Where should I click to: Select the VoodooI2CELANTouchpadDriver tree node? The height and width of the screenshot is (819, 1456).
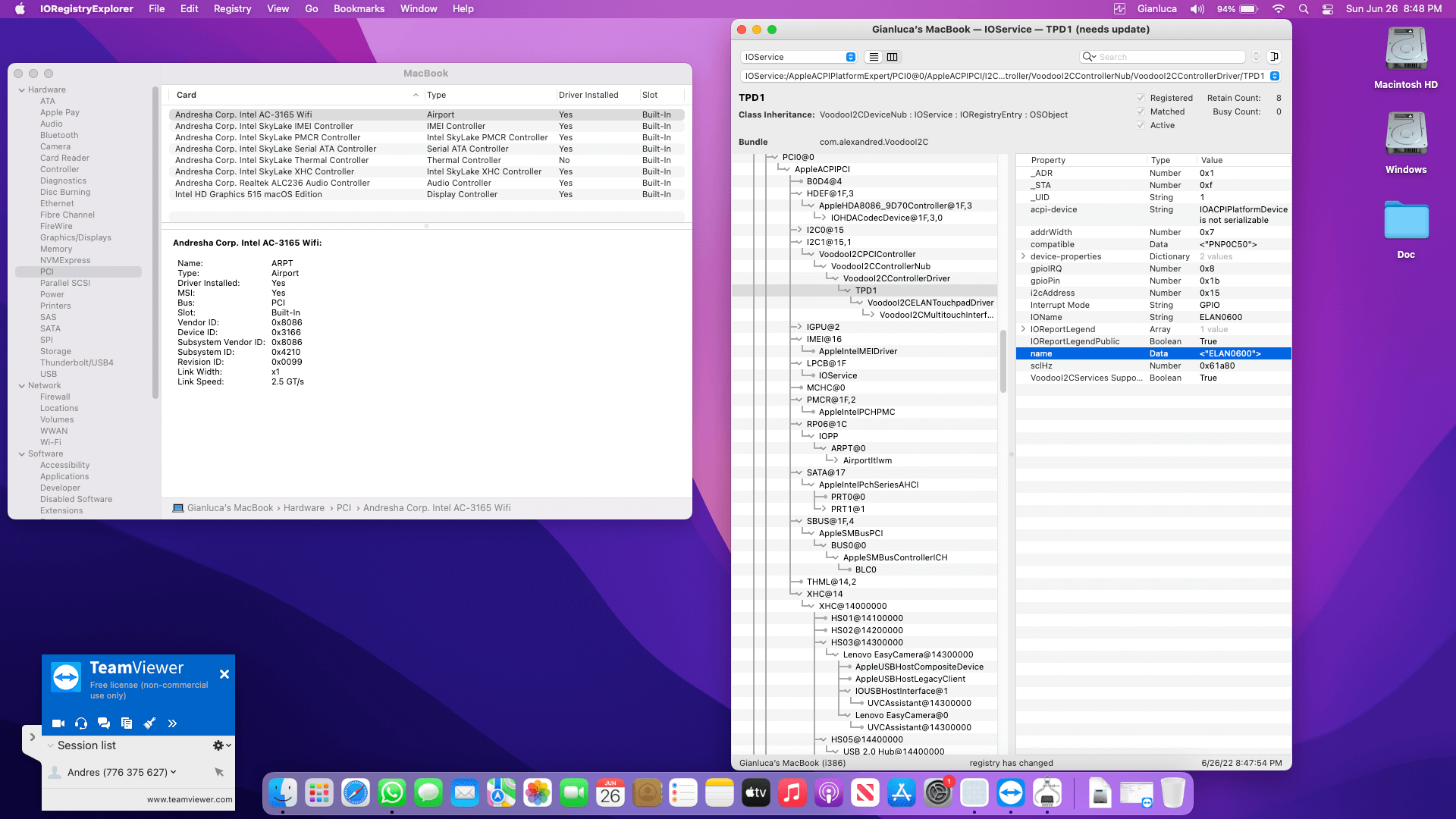[930, 303]
